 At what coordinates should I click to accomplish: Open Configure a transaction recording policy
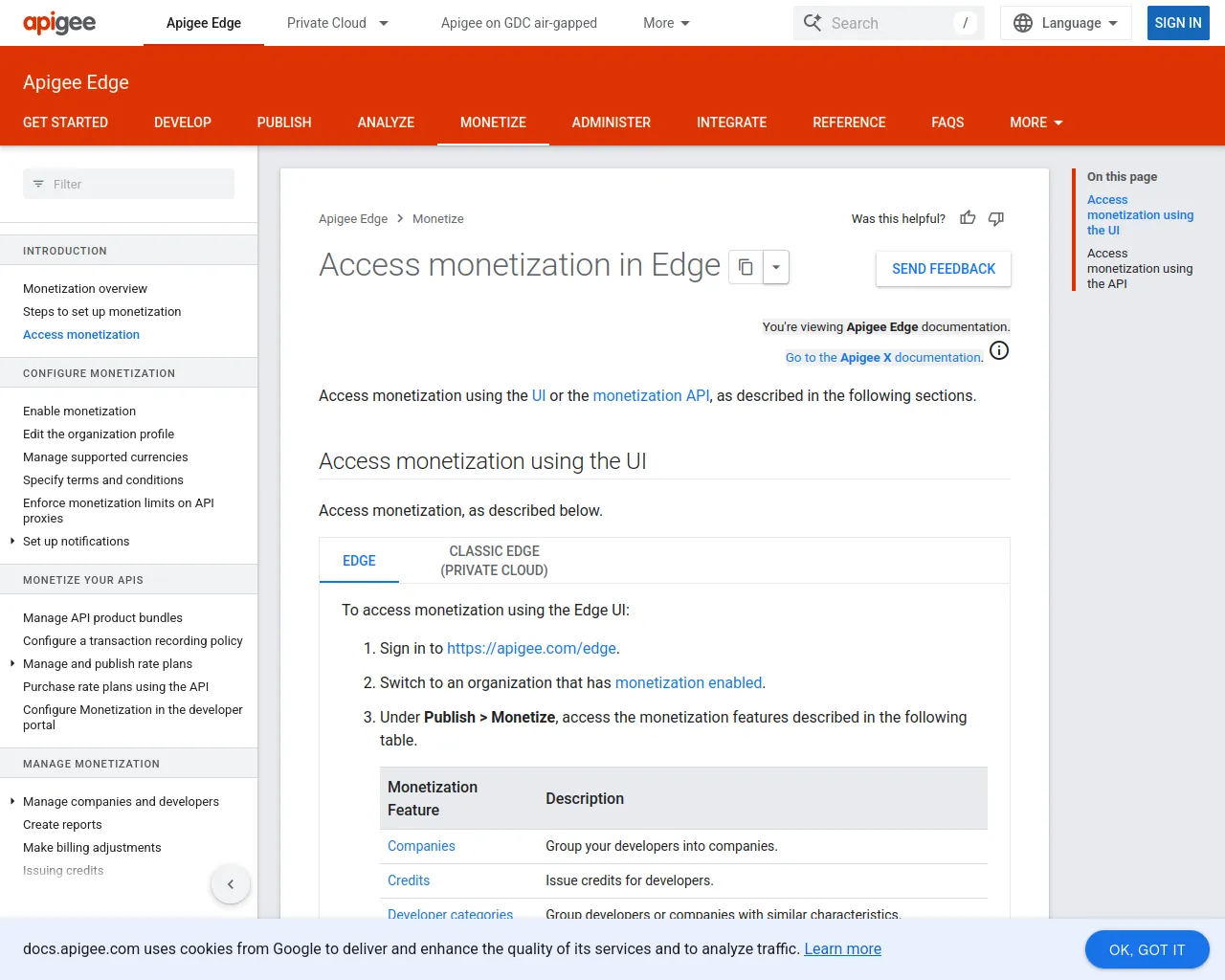(133, 641)
